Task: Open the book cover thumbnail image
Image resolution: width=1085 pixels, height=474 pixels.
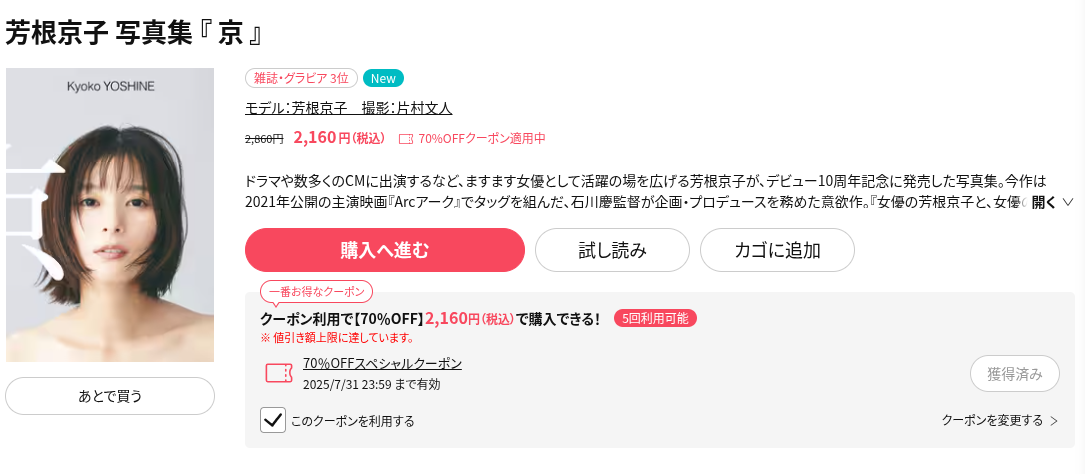Action: tap(110, 215)
